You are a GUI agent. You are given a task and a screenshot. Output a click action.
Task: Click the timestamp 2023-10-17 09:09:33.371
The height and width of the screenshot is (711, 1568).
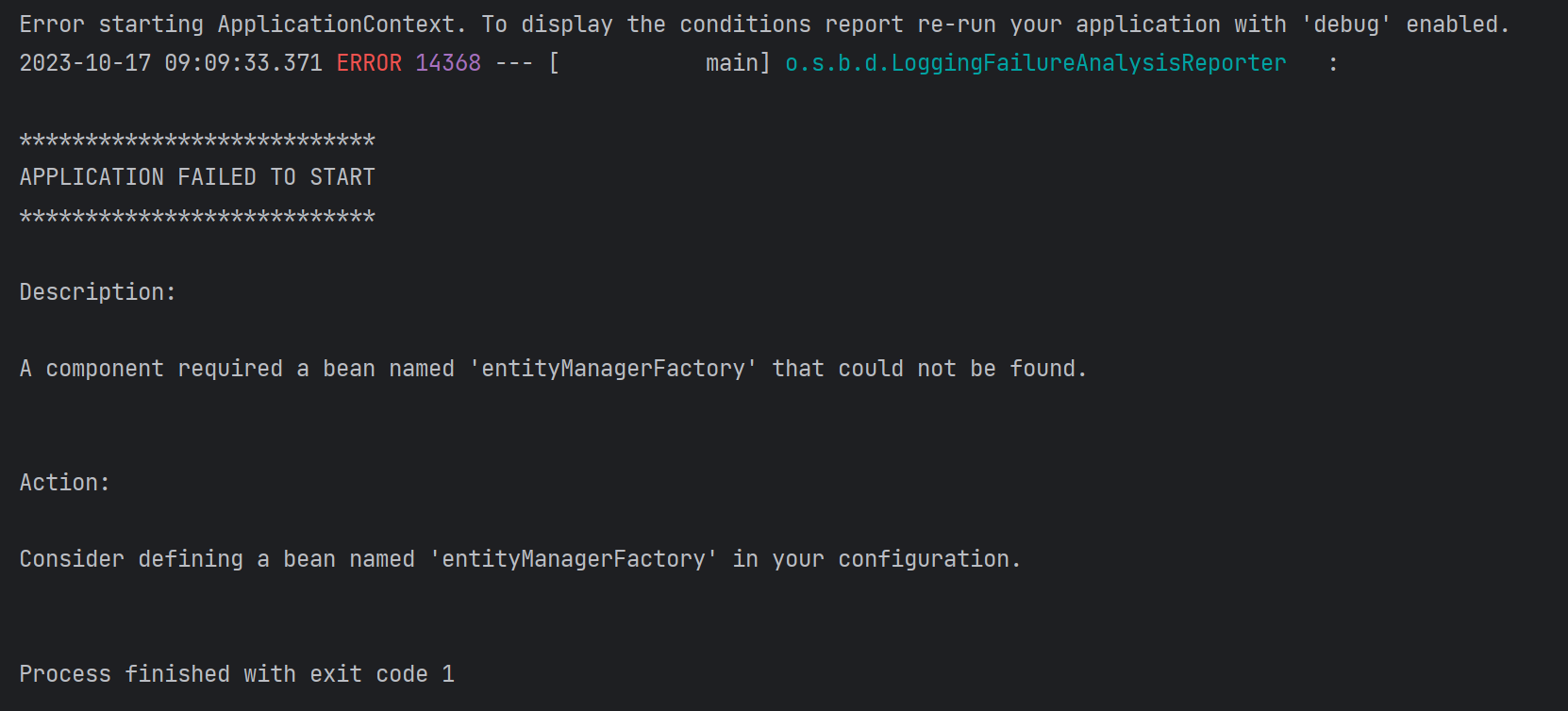[171, 63]
